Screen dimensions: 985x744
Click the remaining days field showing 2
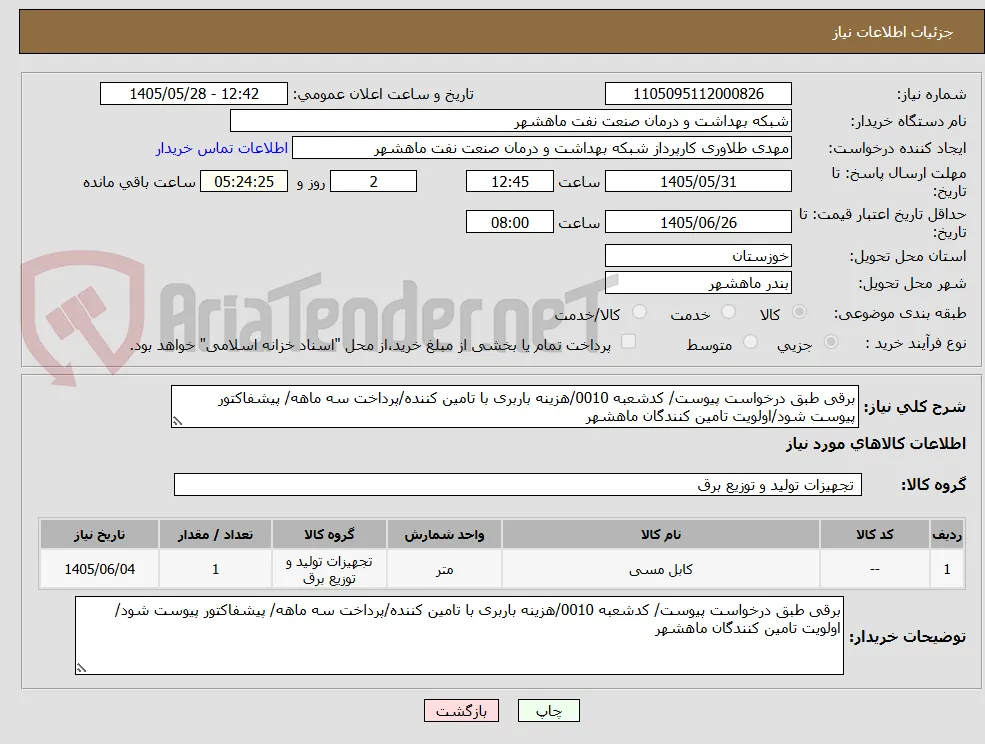tap(373, 182)
